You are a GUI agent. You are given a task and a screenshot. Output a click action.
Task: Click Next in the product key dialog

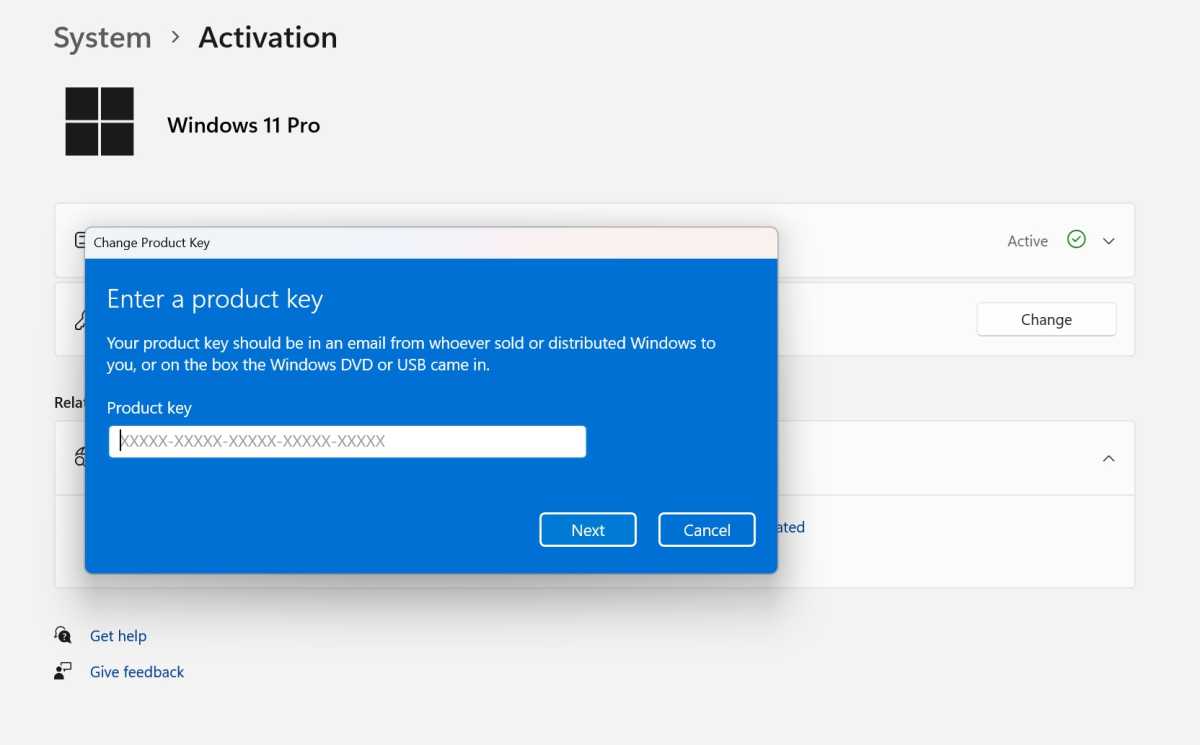pyautogui.click(x=588, y=530)
